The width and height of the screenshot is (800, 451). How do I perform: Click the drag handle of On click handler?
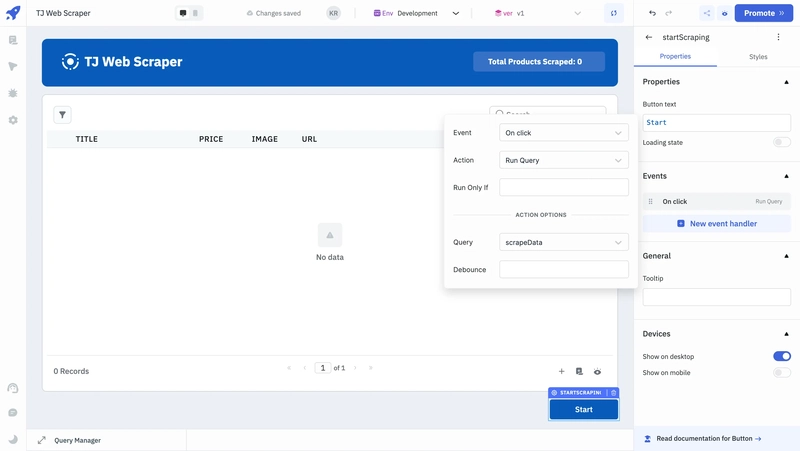coord(651,202)
